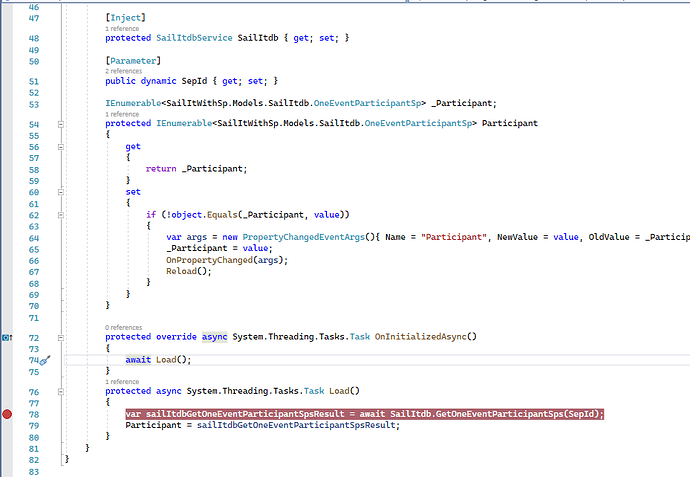Open "1 reference" CodeLens above SailItdb property
Screen dimensions: 690x477
click(x=122, y=28)
